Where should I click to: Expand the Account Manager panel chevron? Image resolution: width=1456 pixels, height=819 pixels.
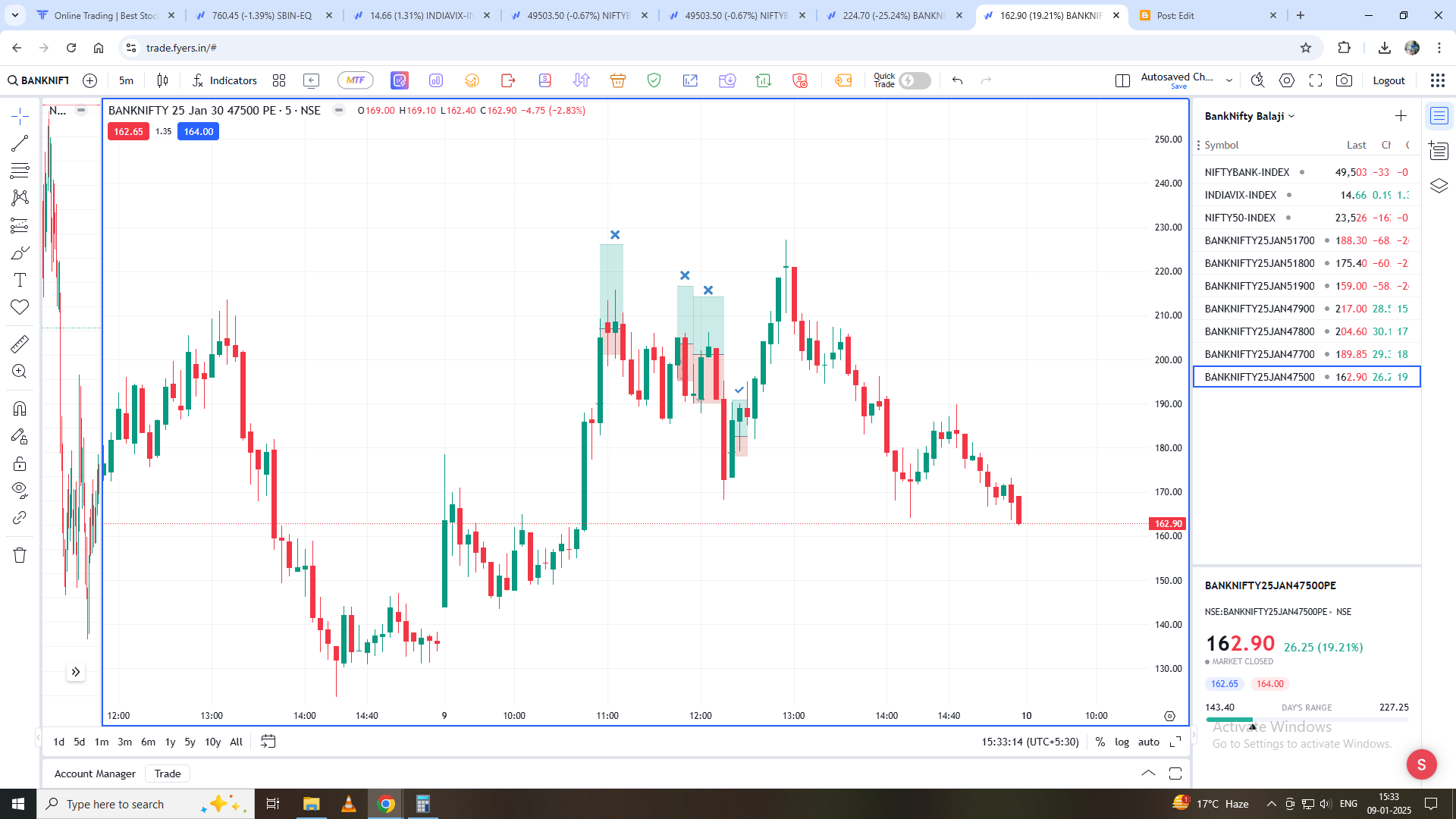pos(1148,773)
